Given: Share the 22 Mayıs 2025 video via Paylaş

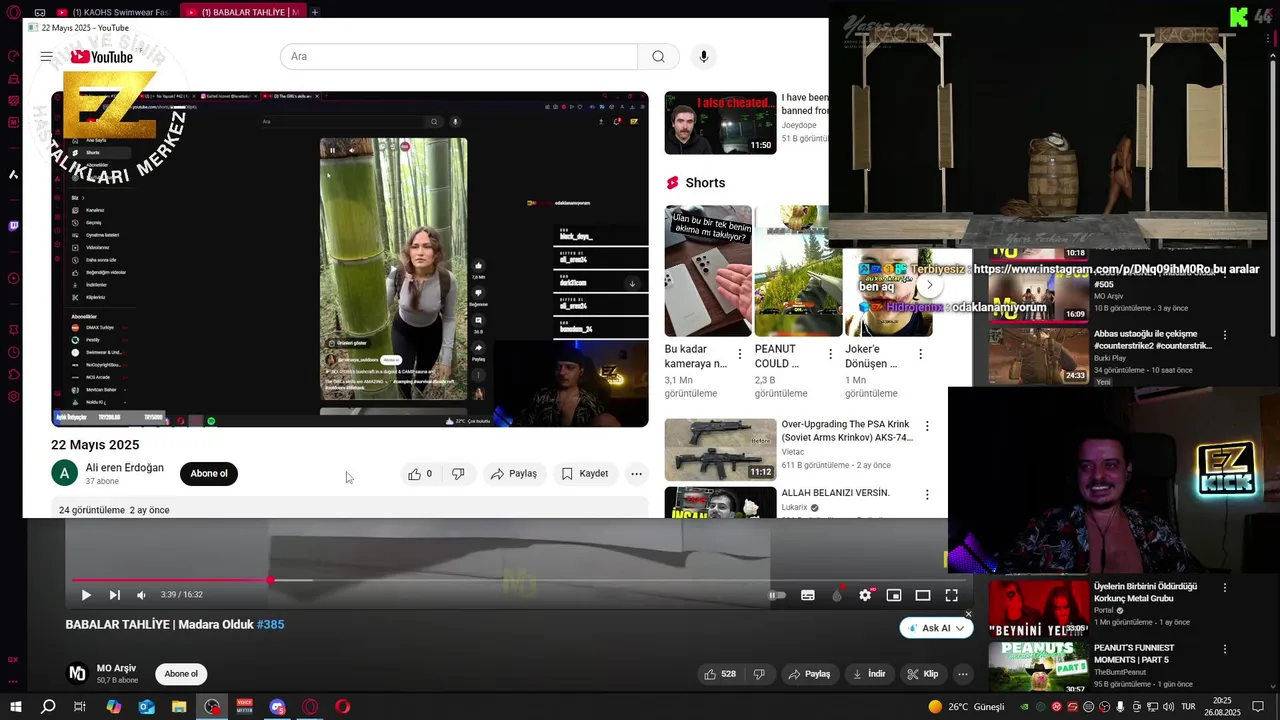Looking at the screenshot, I should point(514,474).
